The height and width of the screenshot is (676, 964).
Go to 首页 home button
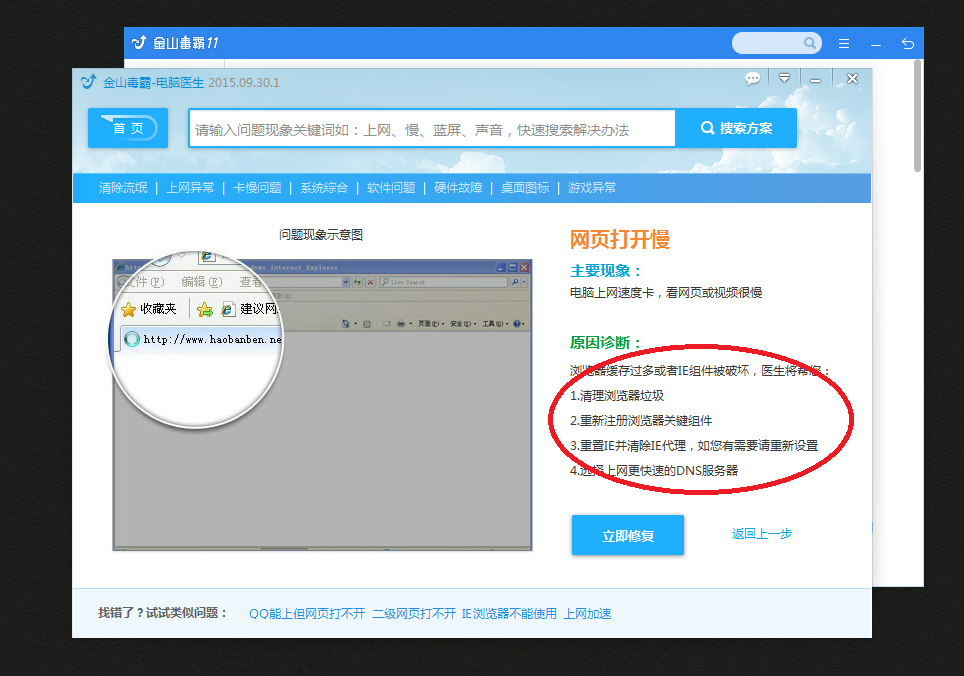coord(128,128)
